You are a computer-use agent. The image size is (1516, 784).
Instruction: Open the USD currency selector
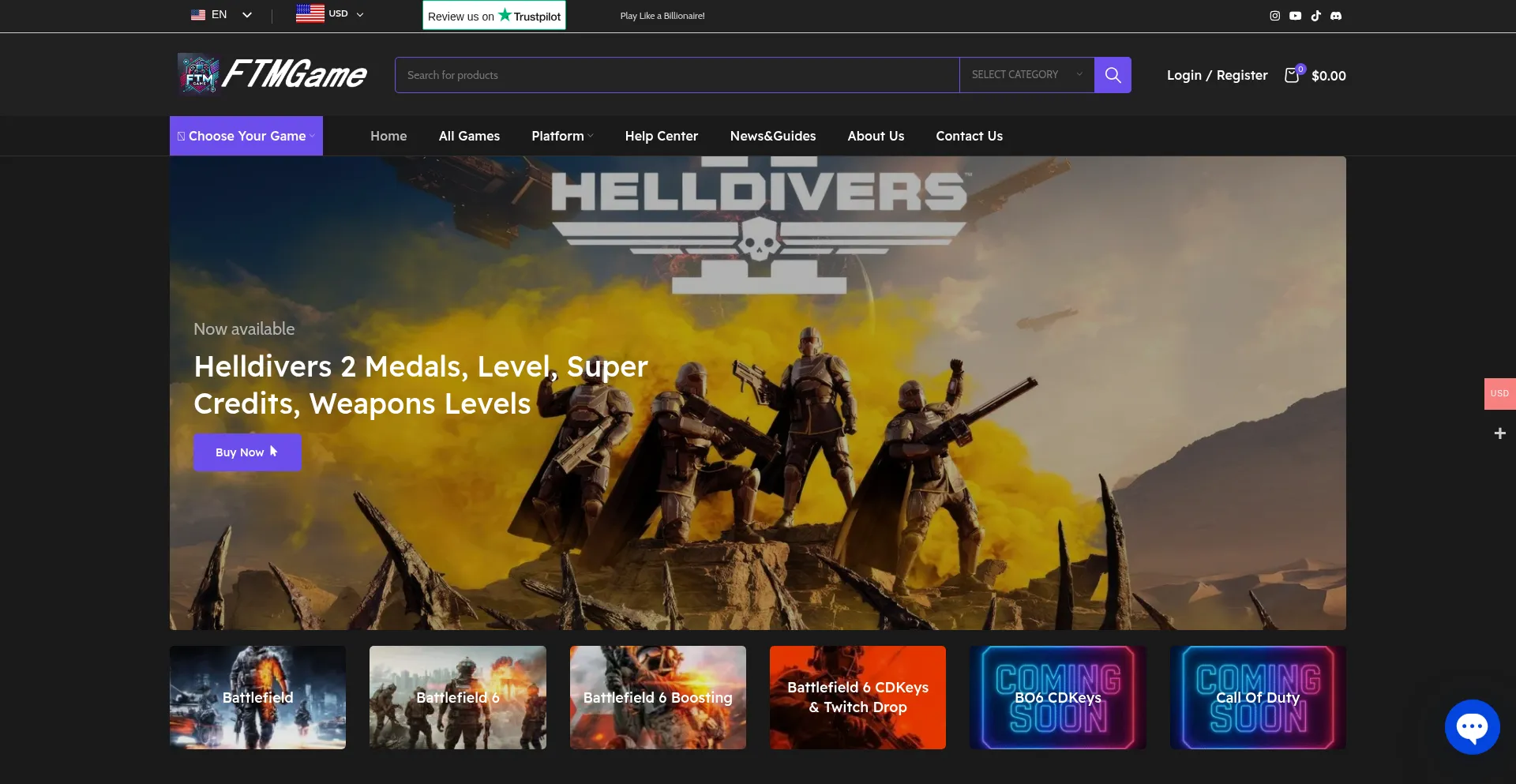(330, 14)
